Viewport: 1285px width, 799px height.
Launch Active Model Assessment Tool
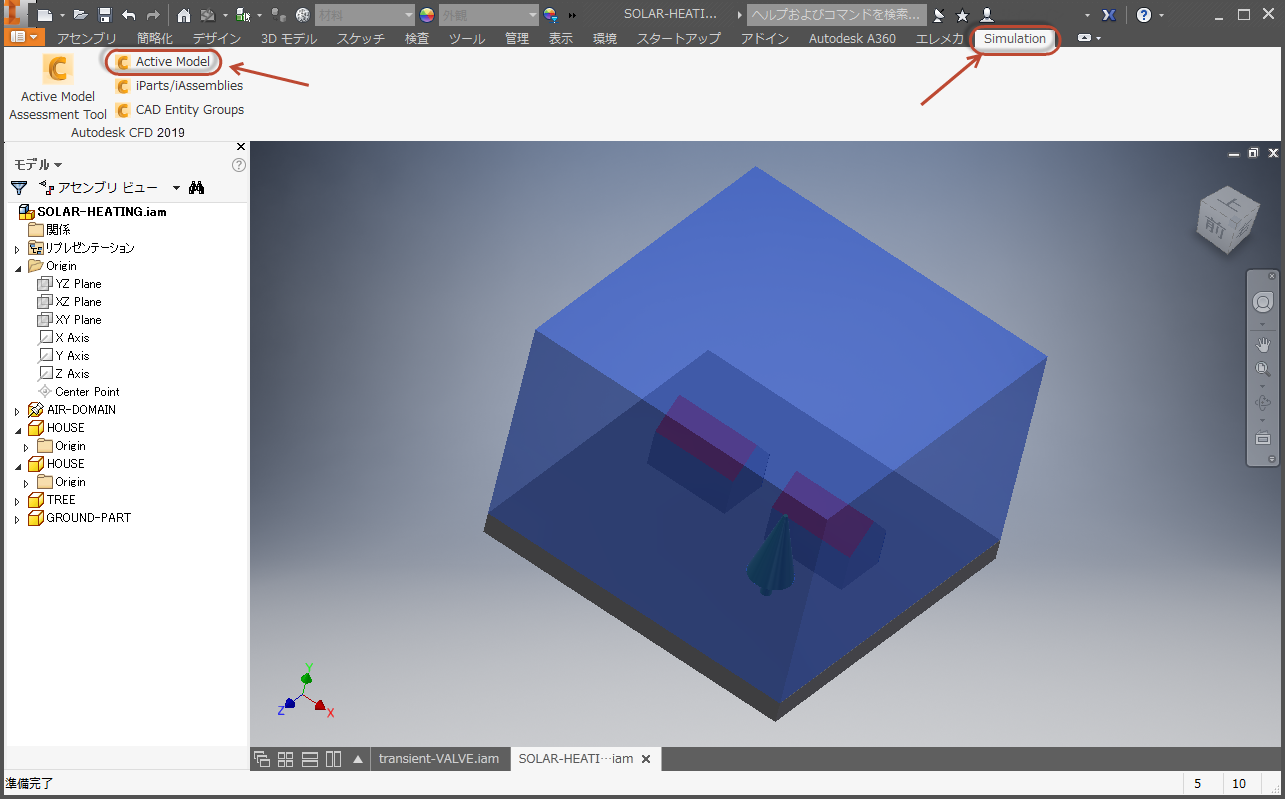58,87
